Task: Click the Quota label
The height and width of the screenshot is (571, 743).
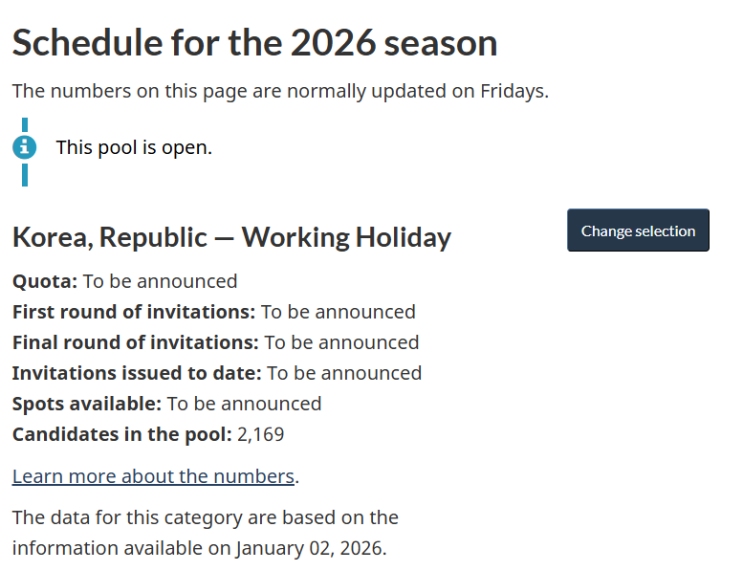Action: pyautogui.click(x=44, y=281)
